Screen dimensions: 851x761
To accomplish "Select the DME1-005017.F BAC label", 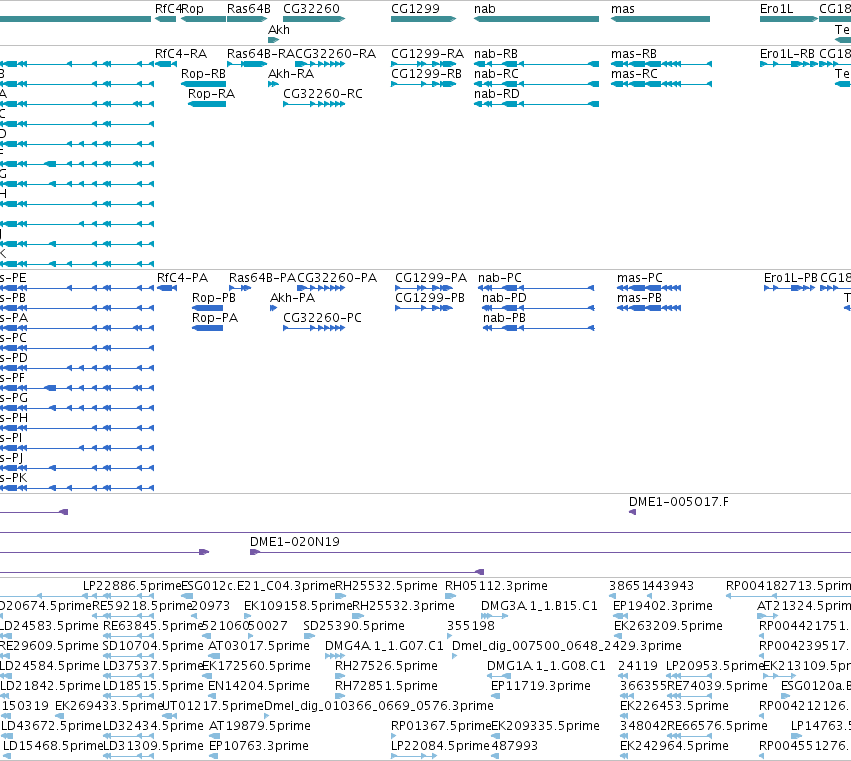I will [678, 502].
